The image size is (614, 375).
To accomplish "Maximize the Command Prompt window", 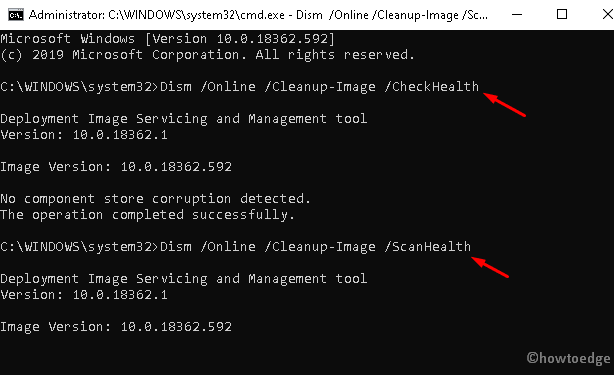I will coord(562,14).
